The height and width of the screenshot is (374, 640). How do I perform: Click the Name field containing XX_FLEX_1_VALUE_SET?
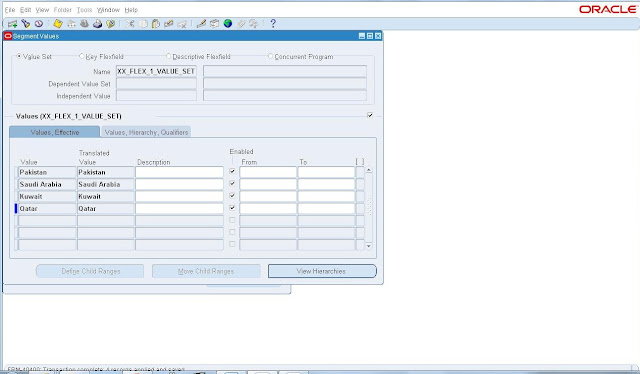coord(156,71)
